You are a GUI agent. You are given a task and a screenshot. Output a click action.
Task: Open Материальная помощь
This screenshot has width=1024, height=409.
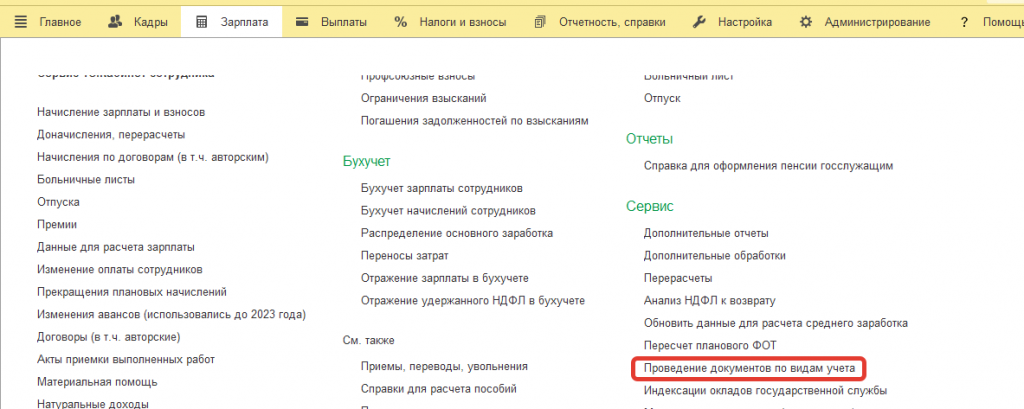click(97, 382)
